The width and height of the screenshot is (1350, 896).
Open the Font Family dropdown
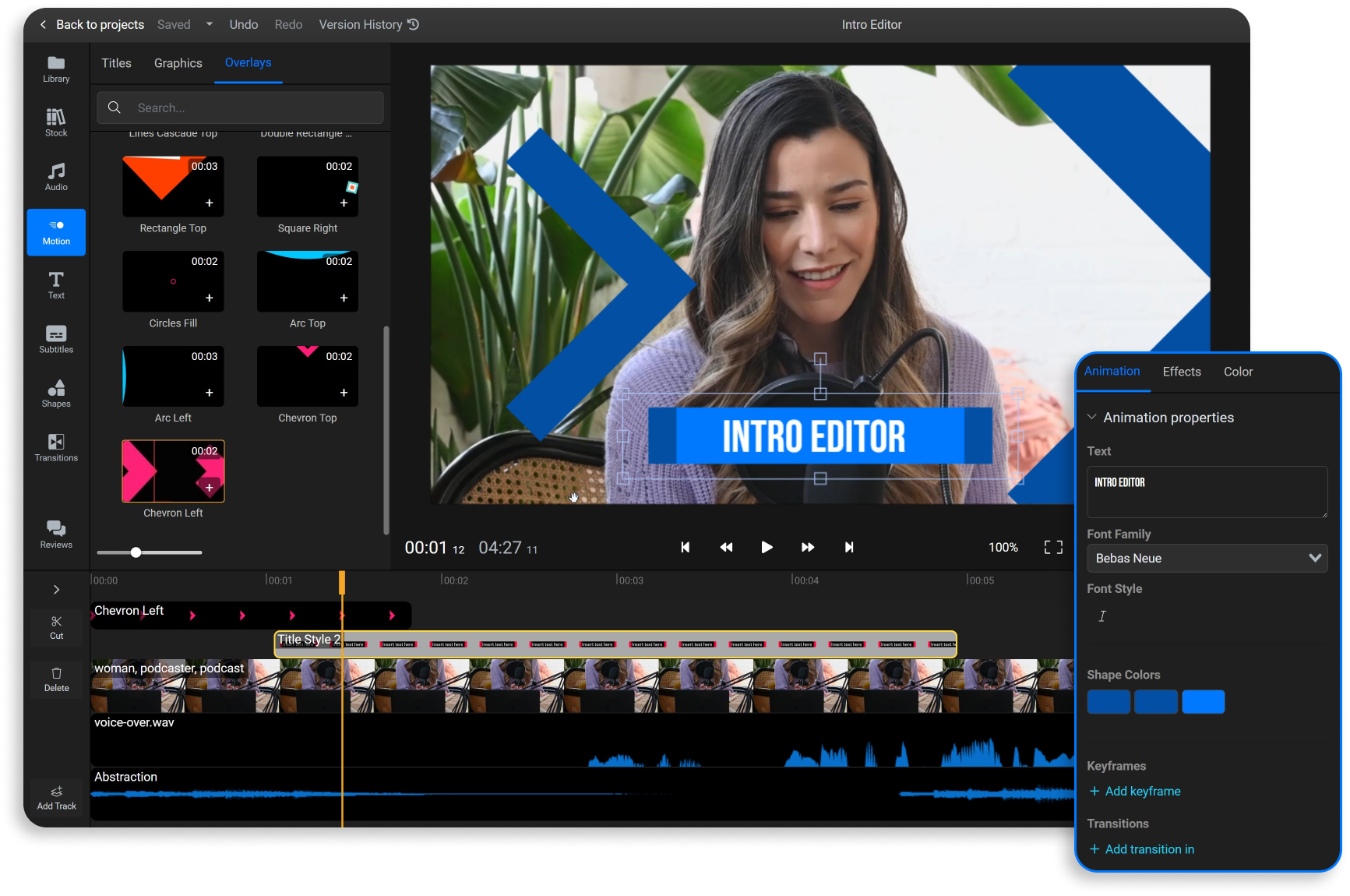(1207, 558)
